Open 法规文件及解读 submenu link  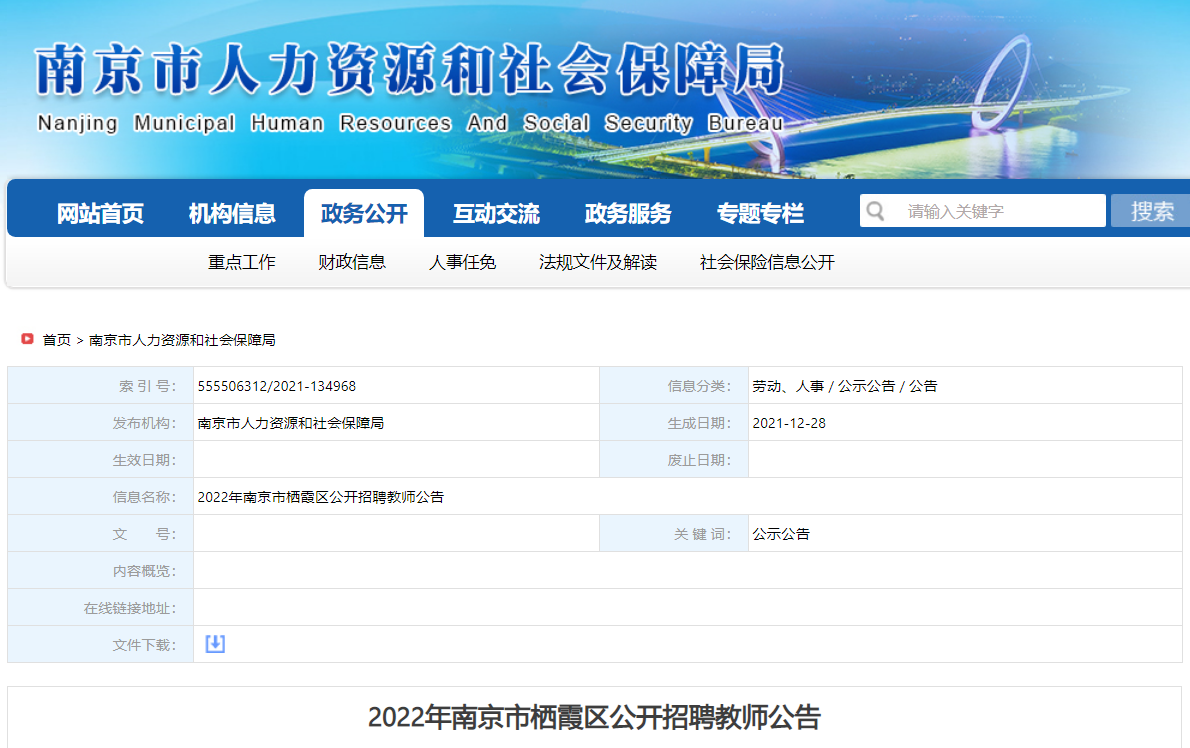tap(598, 262)
